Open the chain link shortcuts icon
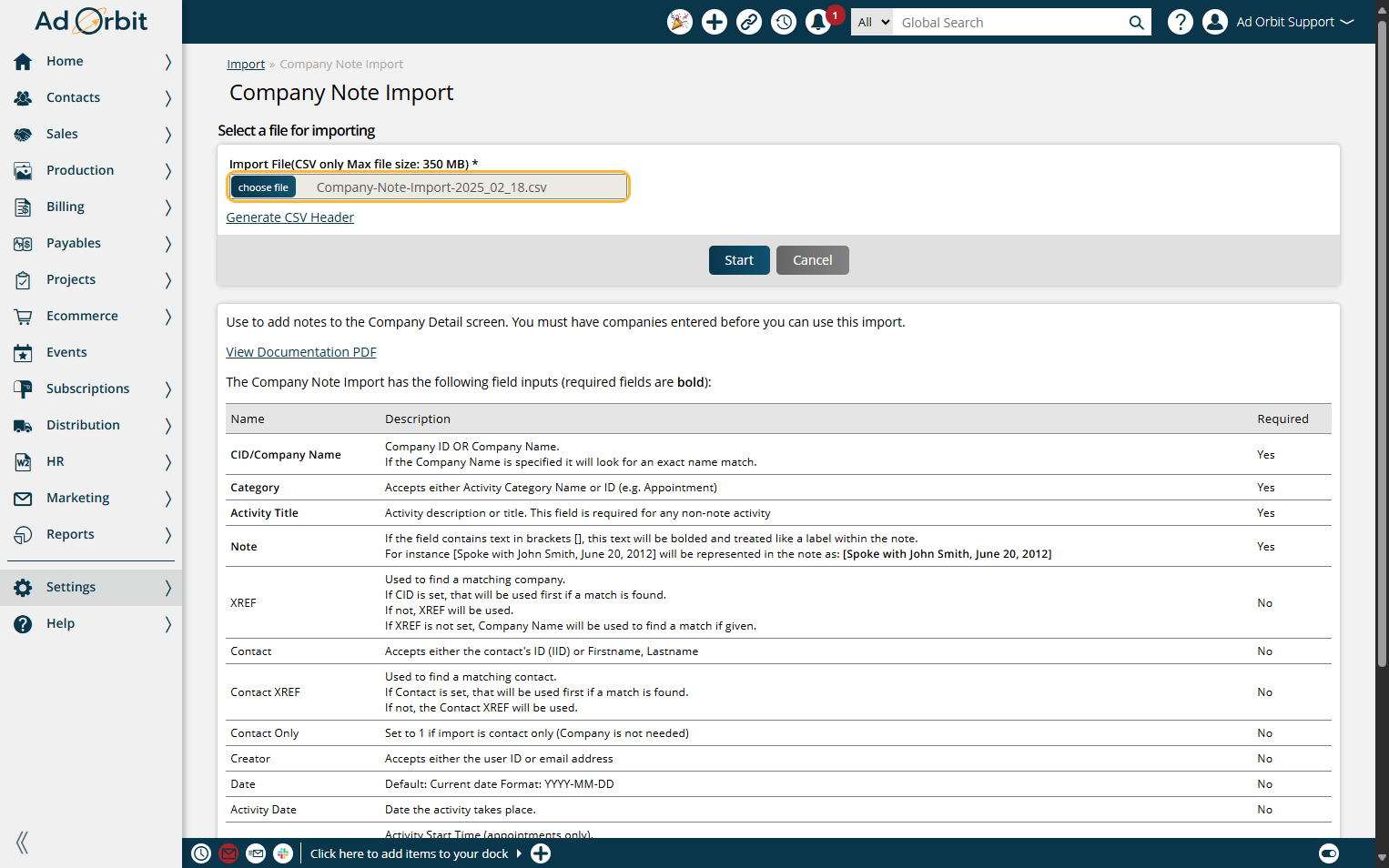Image resolution: width=1389 pixels, height=868 pixels. [749, 22]
